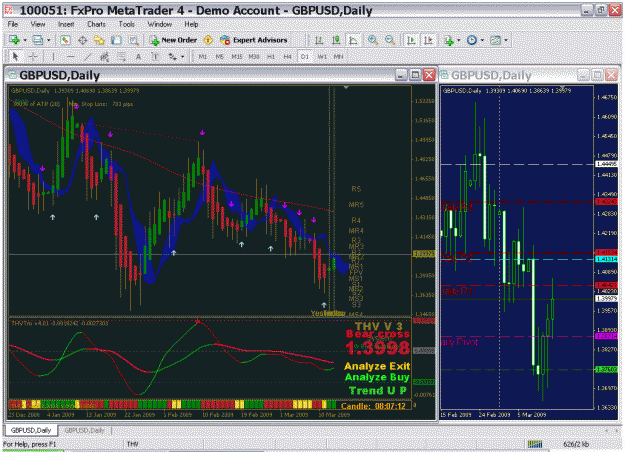Open the Templates dropdown arrow

click(506, 40)
